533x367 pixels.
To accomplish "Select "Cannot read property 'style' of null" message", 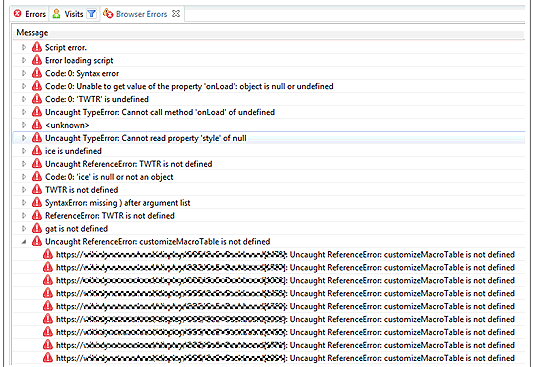I will pos(145,138).
